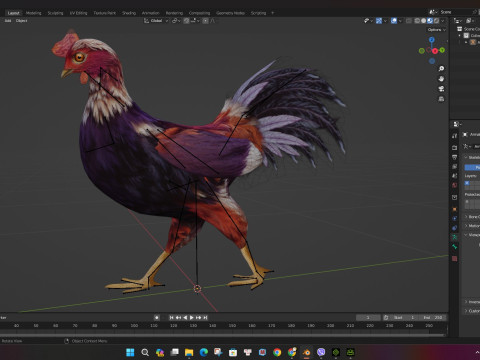The image size is (480, 360).
Task: Open the Global transform orientation dropdown
Action: (x=156, y=21)
